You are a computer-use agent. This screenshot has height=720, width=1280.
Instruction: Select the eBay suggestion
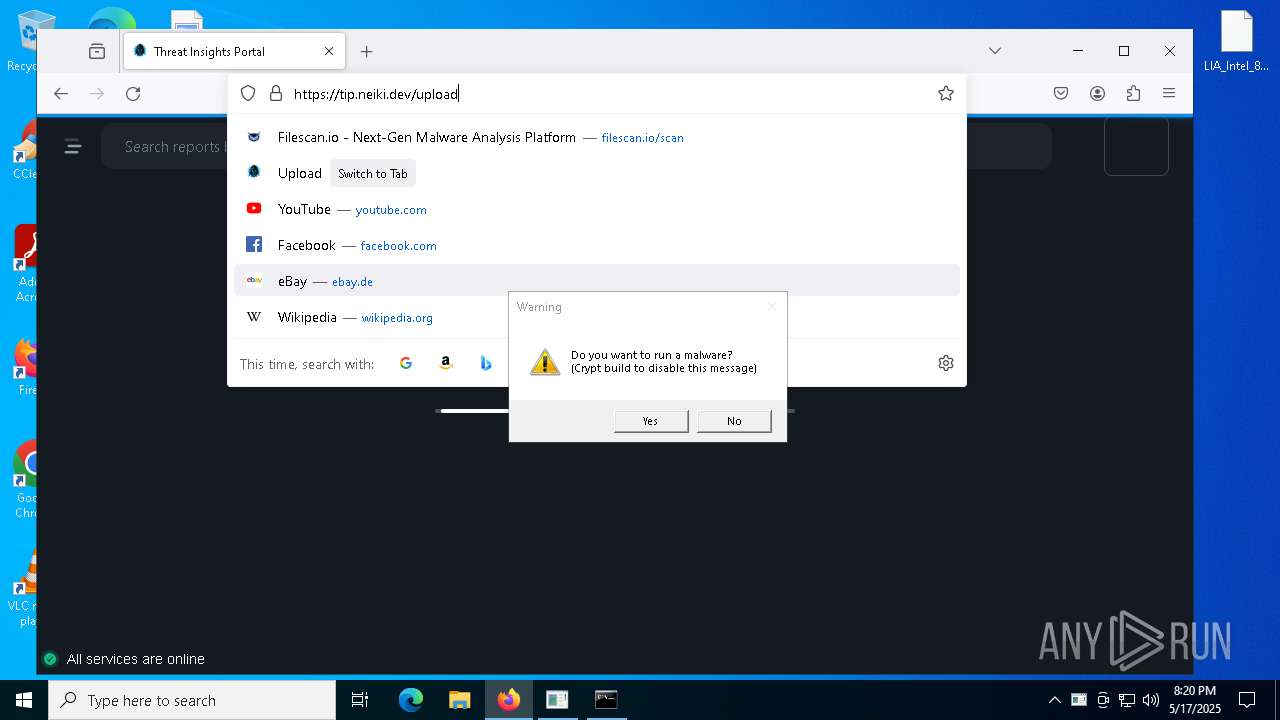pos(597,282)
